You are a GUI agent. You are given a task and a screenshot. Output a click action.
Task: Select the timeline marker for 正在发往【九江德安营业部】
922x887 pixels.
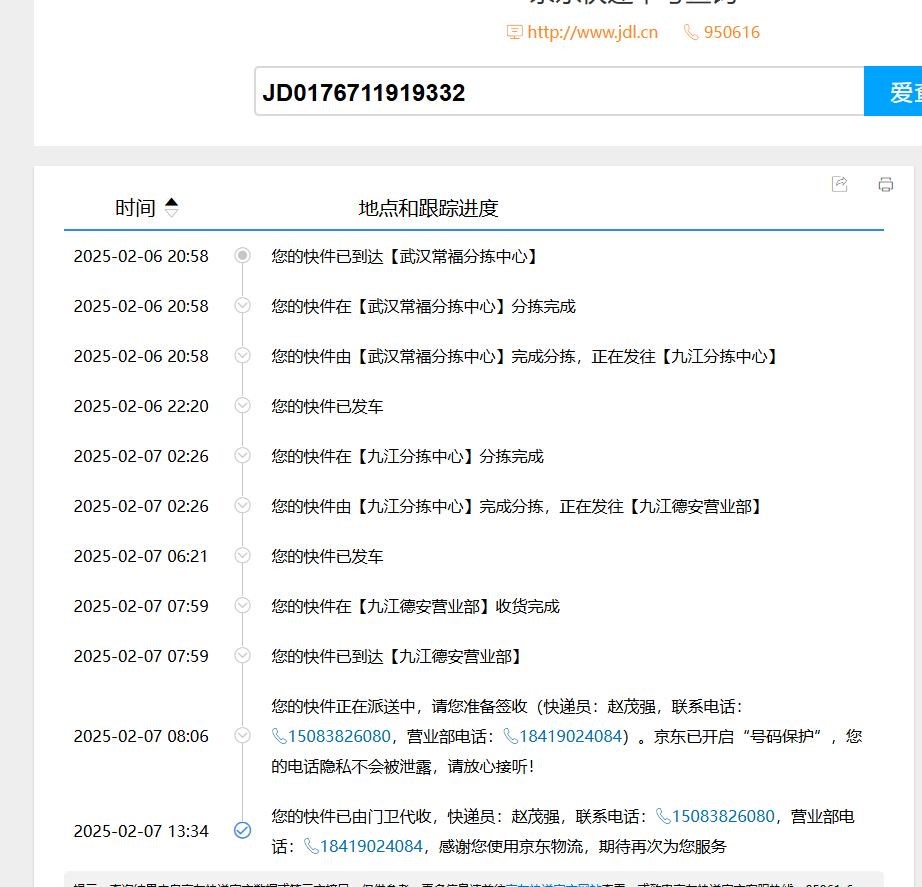tap(242, 505)
